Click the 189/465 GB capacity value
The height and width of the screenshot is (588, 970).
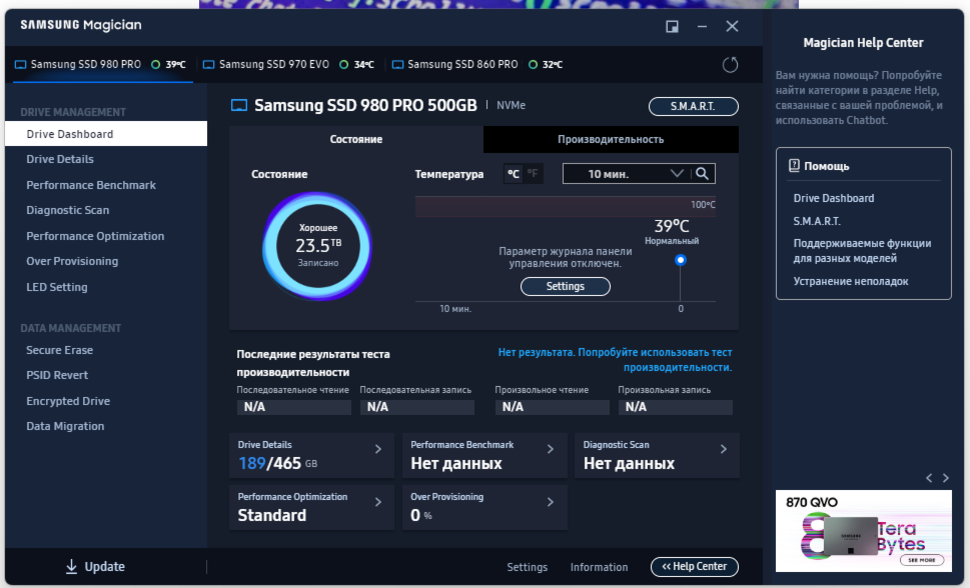click(277, 463)
